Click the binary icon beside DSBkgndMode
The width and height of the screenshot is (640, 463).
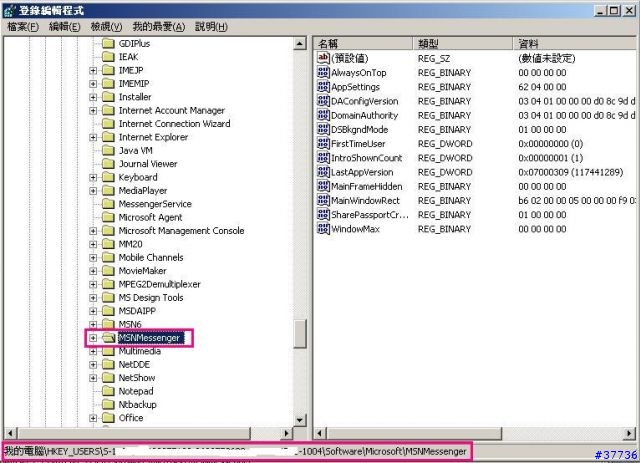point(323,129)
